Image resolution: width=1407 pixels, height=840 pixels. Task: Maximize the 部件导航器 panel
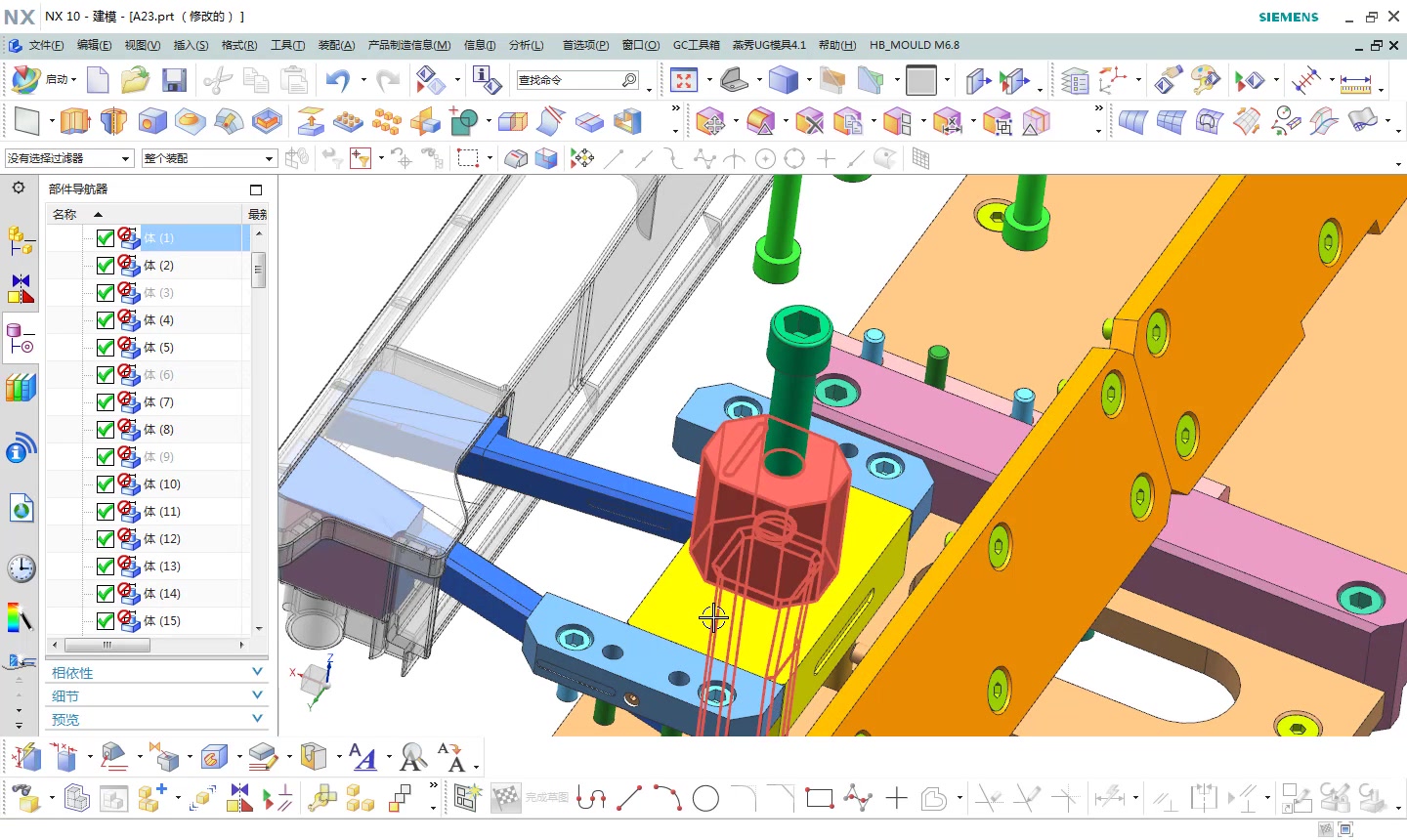tap(256, 189)
